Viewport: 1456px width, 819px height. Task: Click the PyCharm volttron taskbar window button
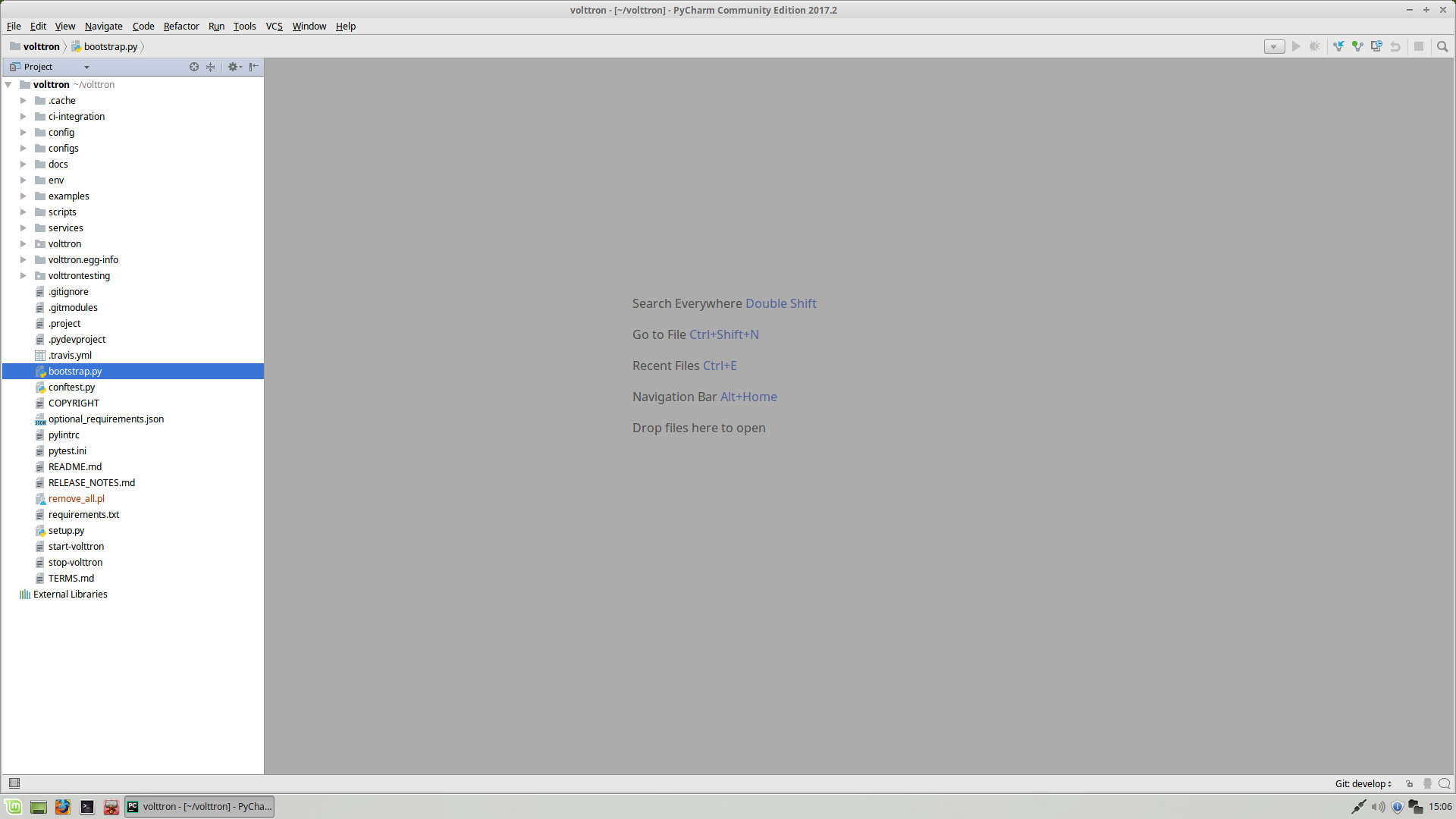[199, 807]
